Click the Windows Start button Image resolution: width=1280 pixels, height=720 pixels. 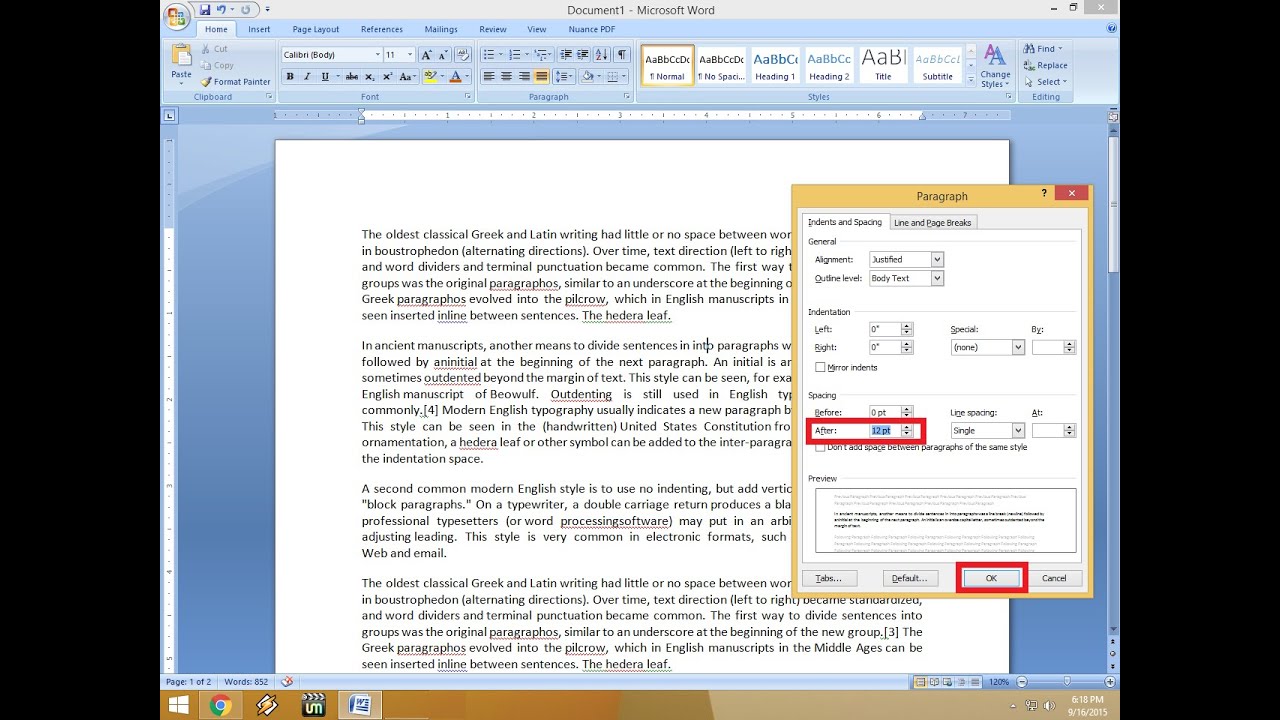(x=179, y=706)
